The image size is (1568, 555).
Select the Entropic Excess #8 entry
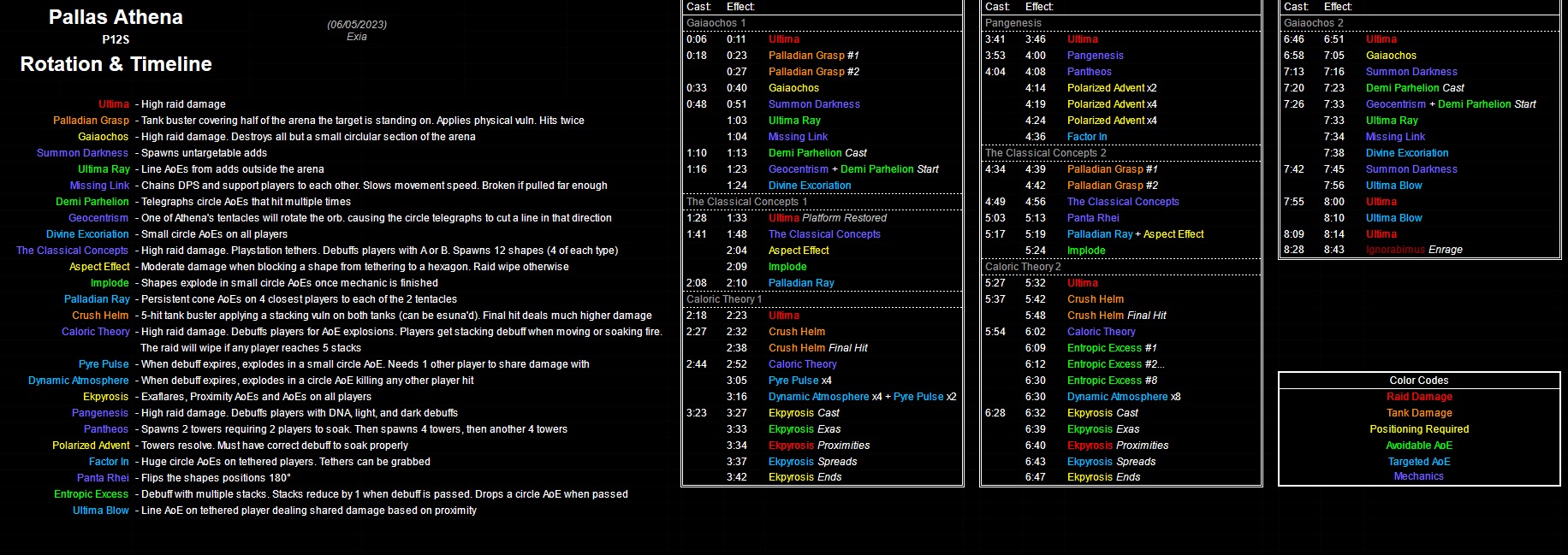(1112, 381)
